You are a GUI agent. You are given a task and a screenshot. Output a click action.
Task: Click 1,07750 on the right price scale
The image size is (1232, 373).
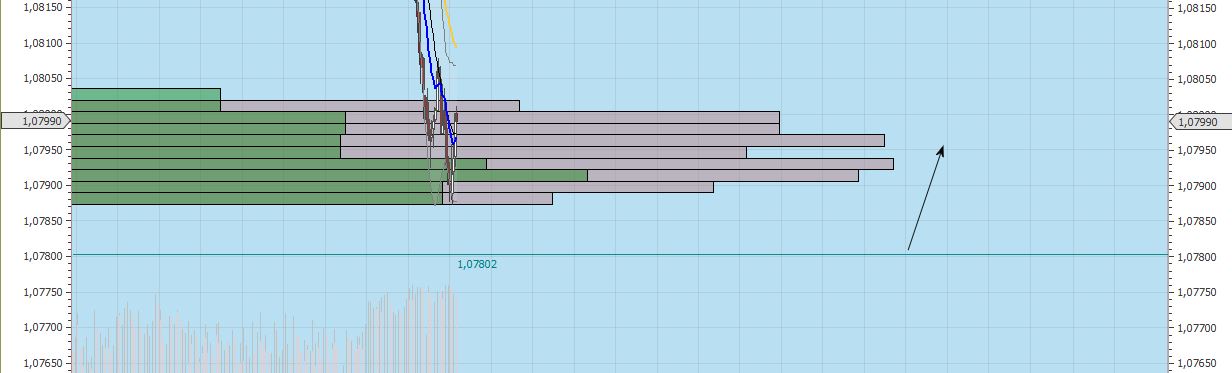1196,292
